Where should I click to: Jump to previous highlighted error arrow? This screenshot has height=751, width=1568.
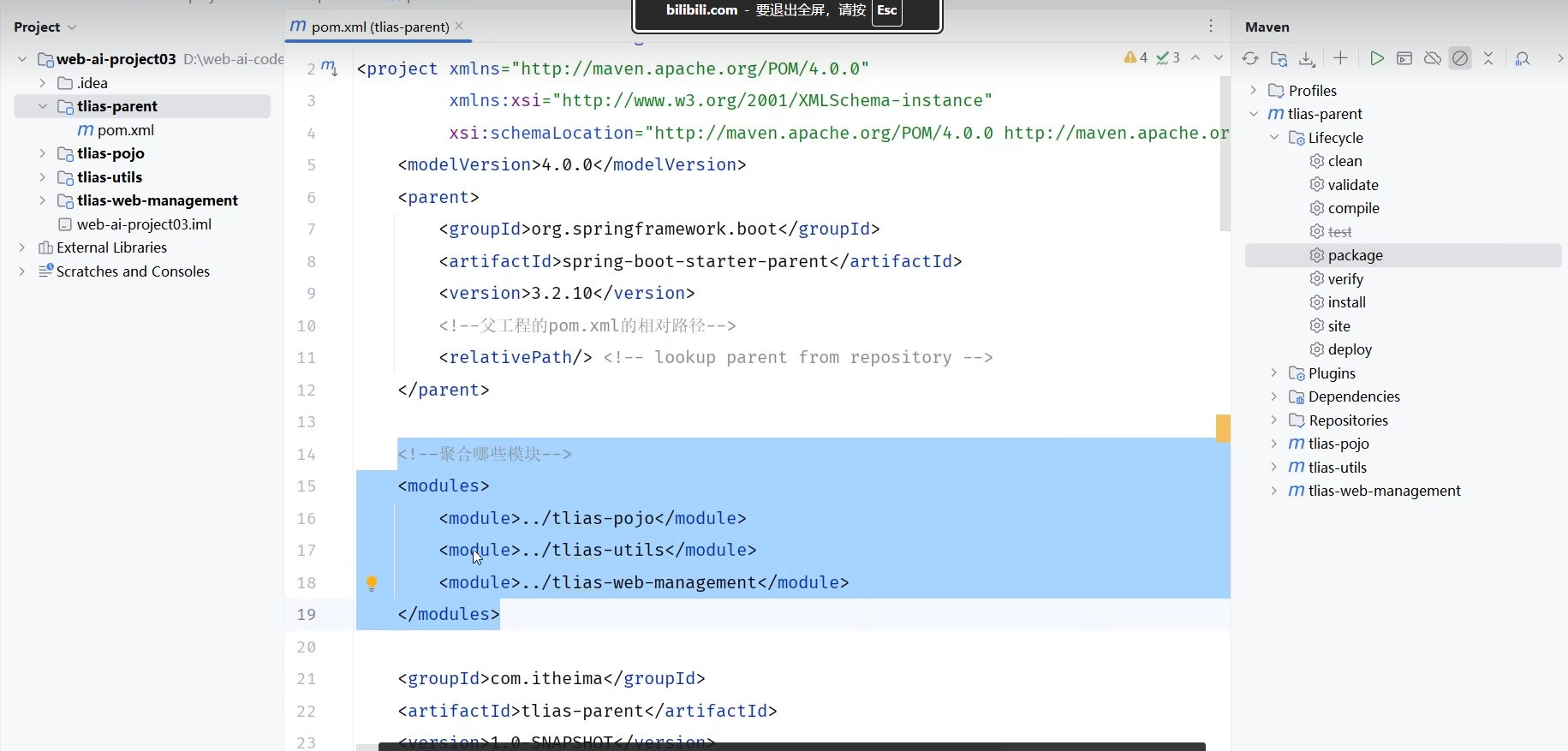(x=1195, y=57)
